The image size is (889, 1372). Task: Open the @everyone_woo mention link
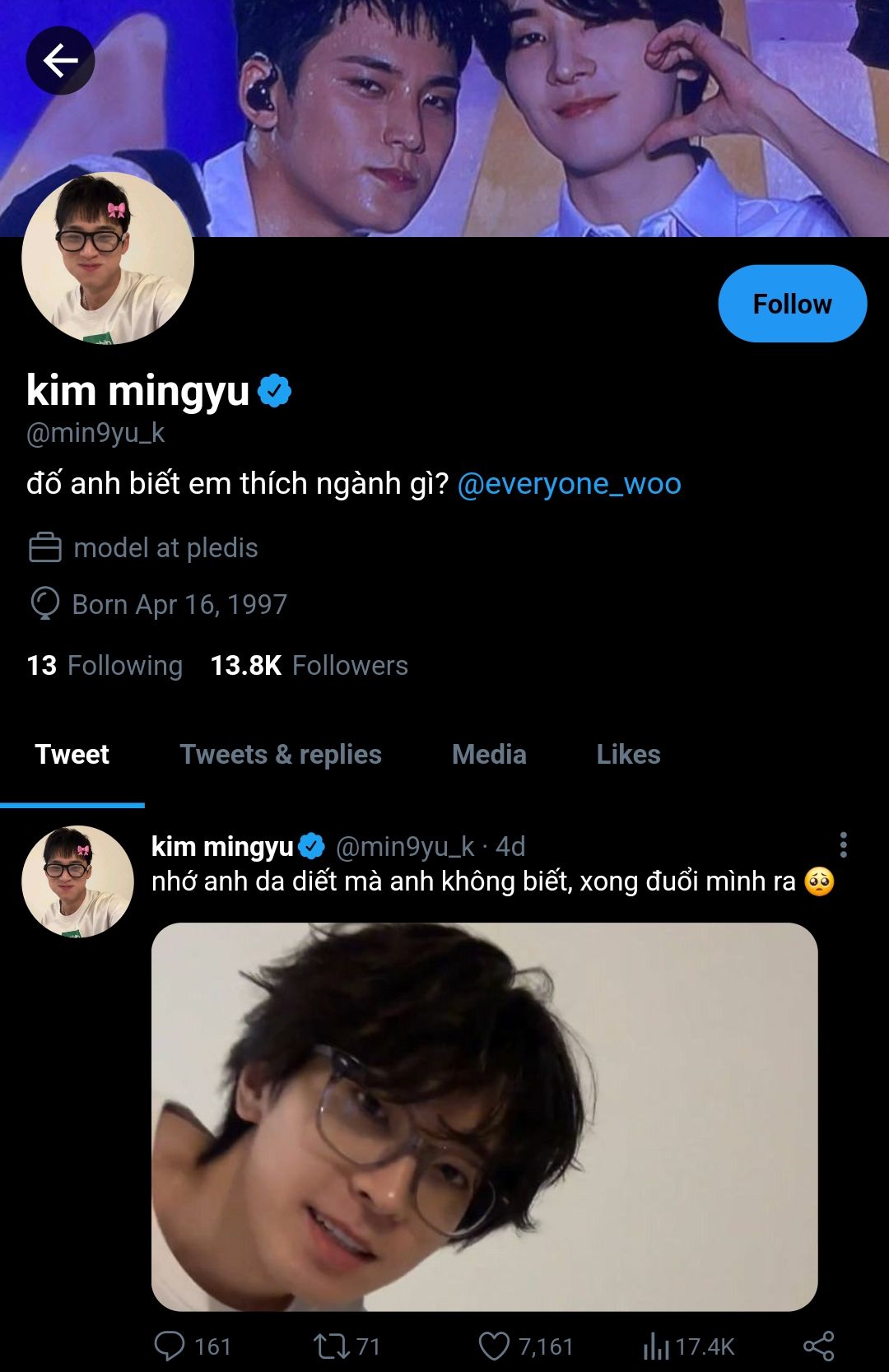click(569, 484)
